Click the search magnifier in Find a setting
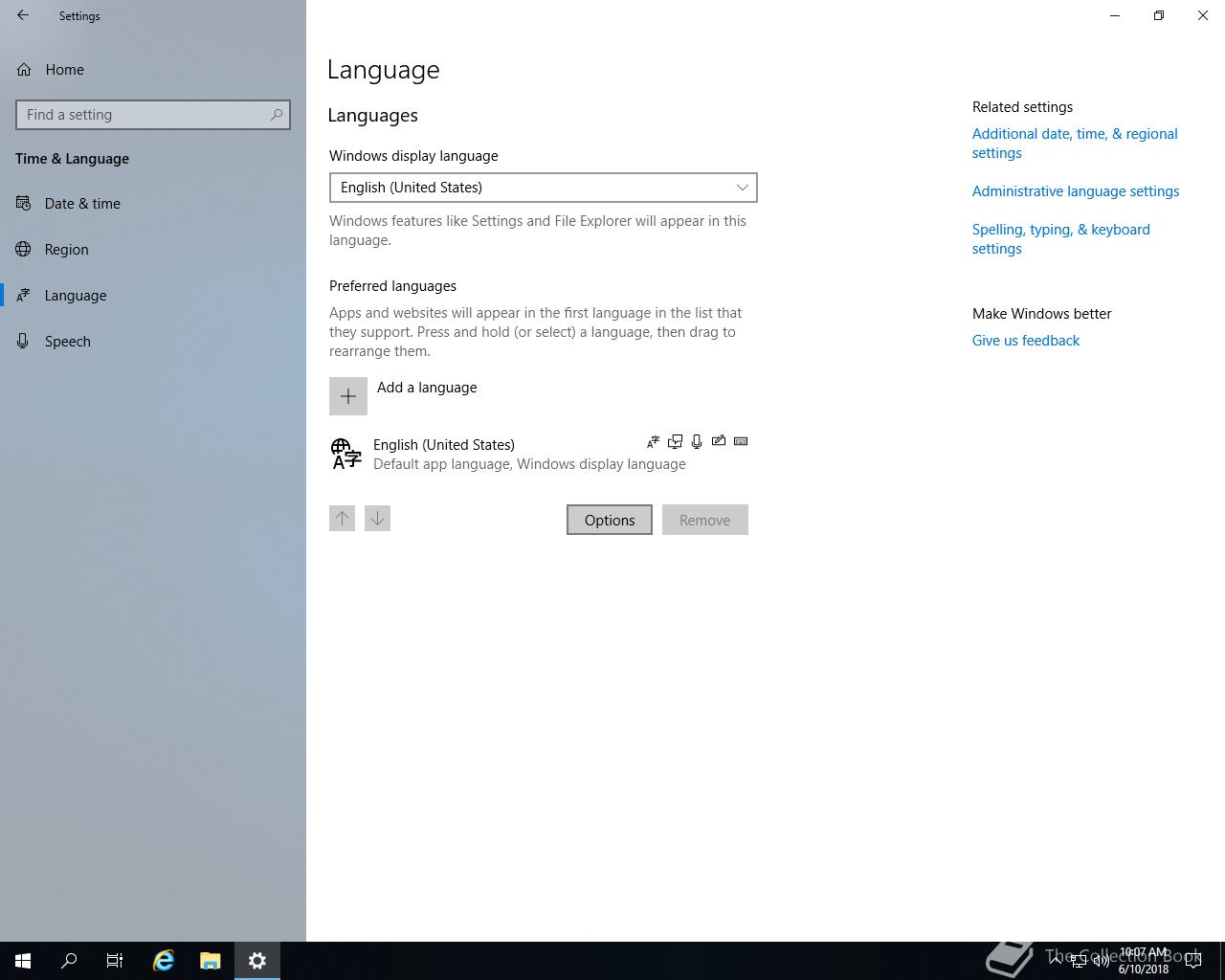The height and width of the screenshot is (980, 1225). (x=277, y=115)
